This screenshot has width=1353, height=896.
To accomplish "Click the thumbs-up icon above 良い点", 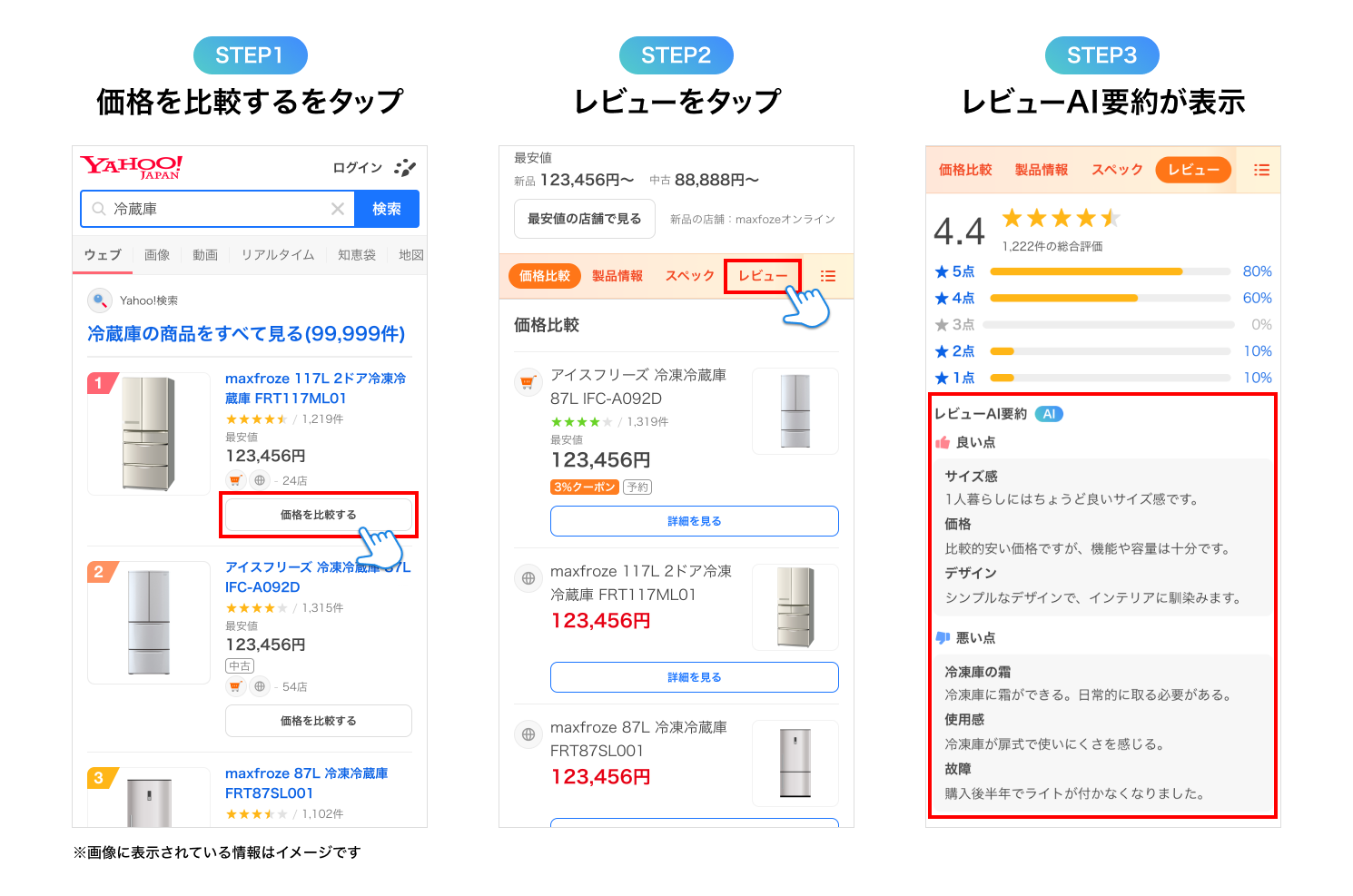I will (x=941, y=442).
